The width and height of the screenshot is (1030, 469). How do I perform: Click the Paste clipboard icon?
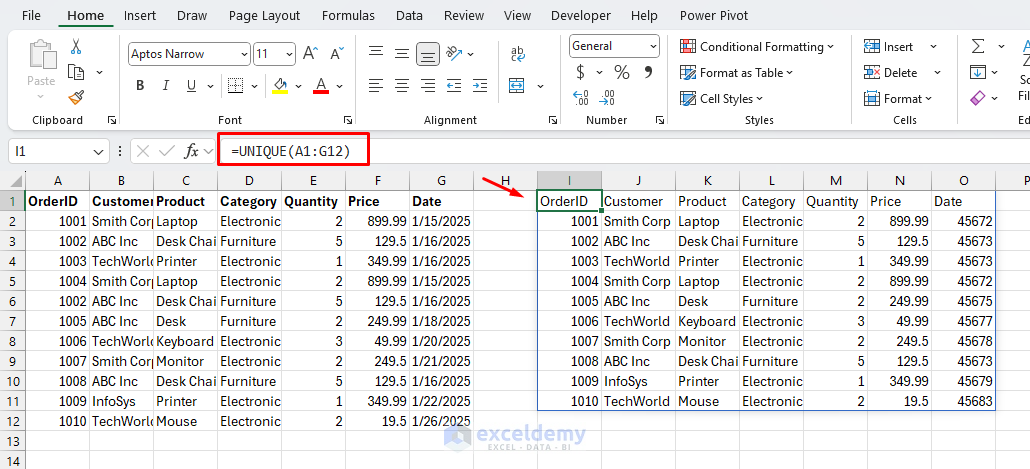41,56
